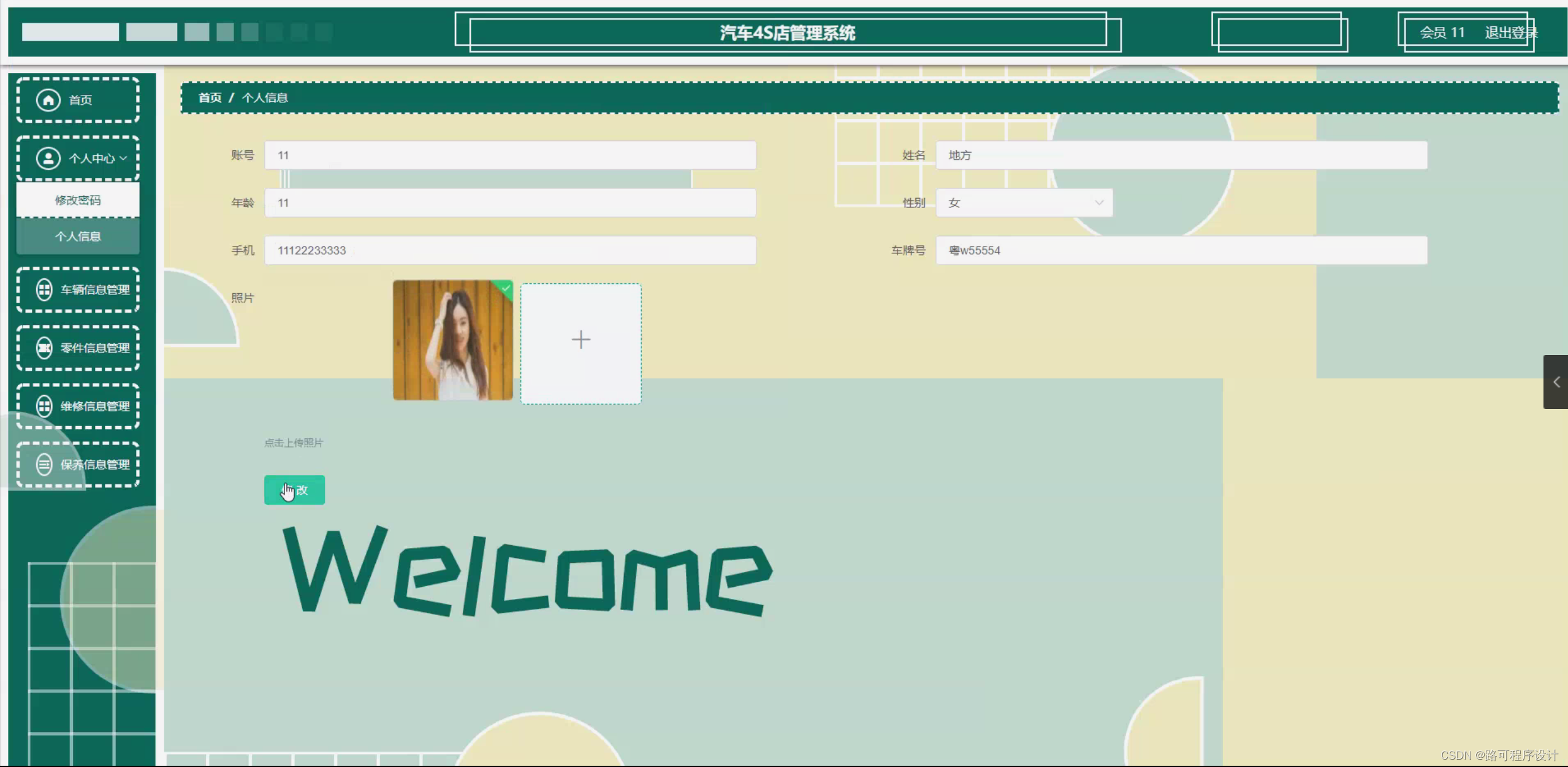Click the 手机 phone number field
Viewport: 1568px width, 767px height.
coord(509,250)
